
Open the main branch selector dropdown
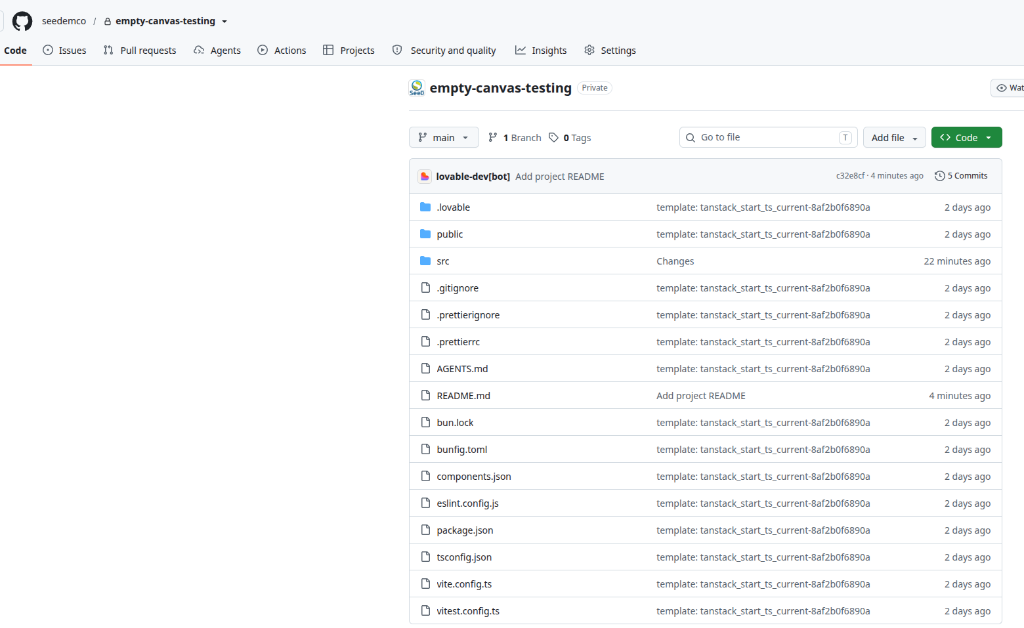click(x=443, y=137)
